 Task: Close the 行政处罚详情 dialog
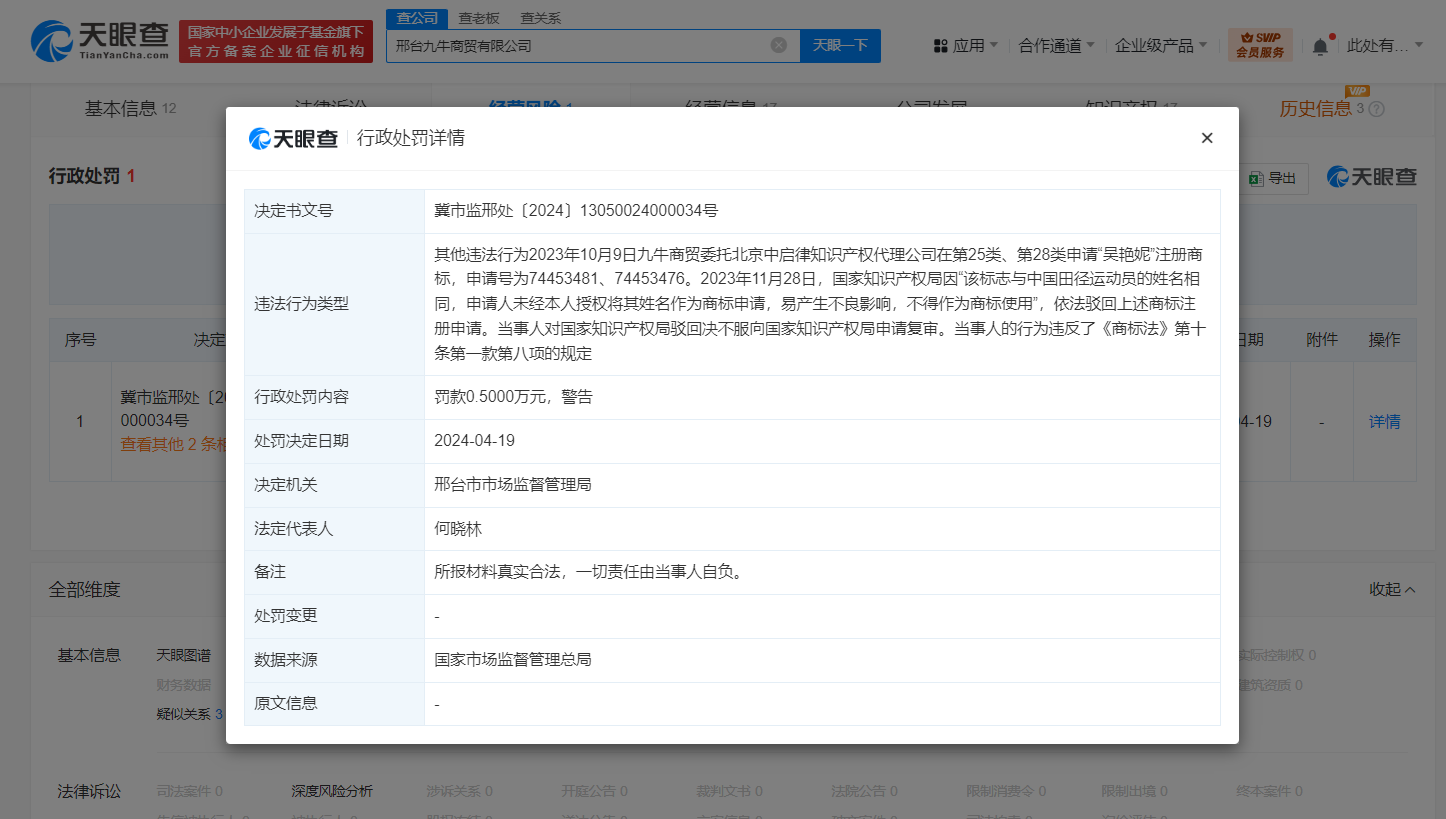tap(1207, 138)
